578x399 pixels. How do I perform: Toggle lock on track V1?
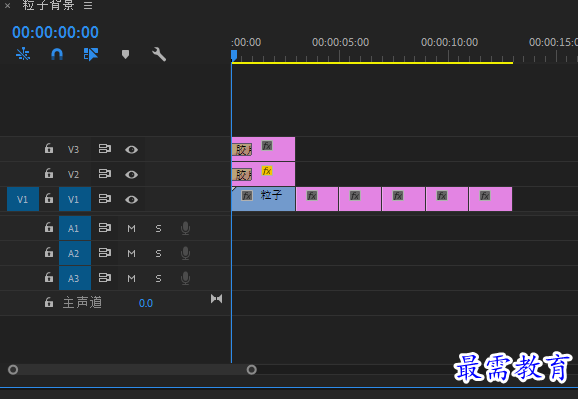click(49, 198)
